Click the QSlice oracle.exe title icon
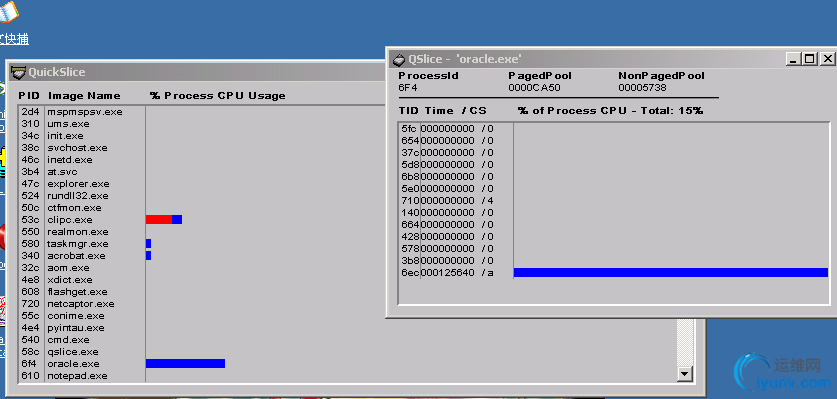837x399 pixels. pos(399,59)
